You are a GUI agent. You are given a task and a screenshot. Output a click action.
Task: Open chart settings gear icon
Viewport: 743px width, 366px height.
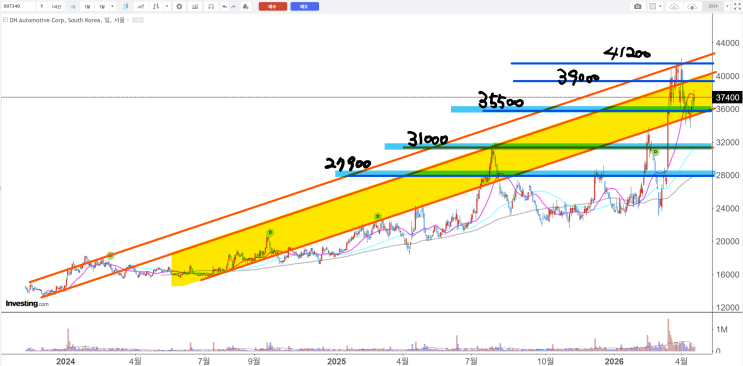click(179, 6)
